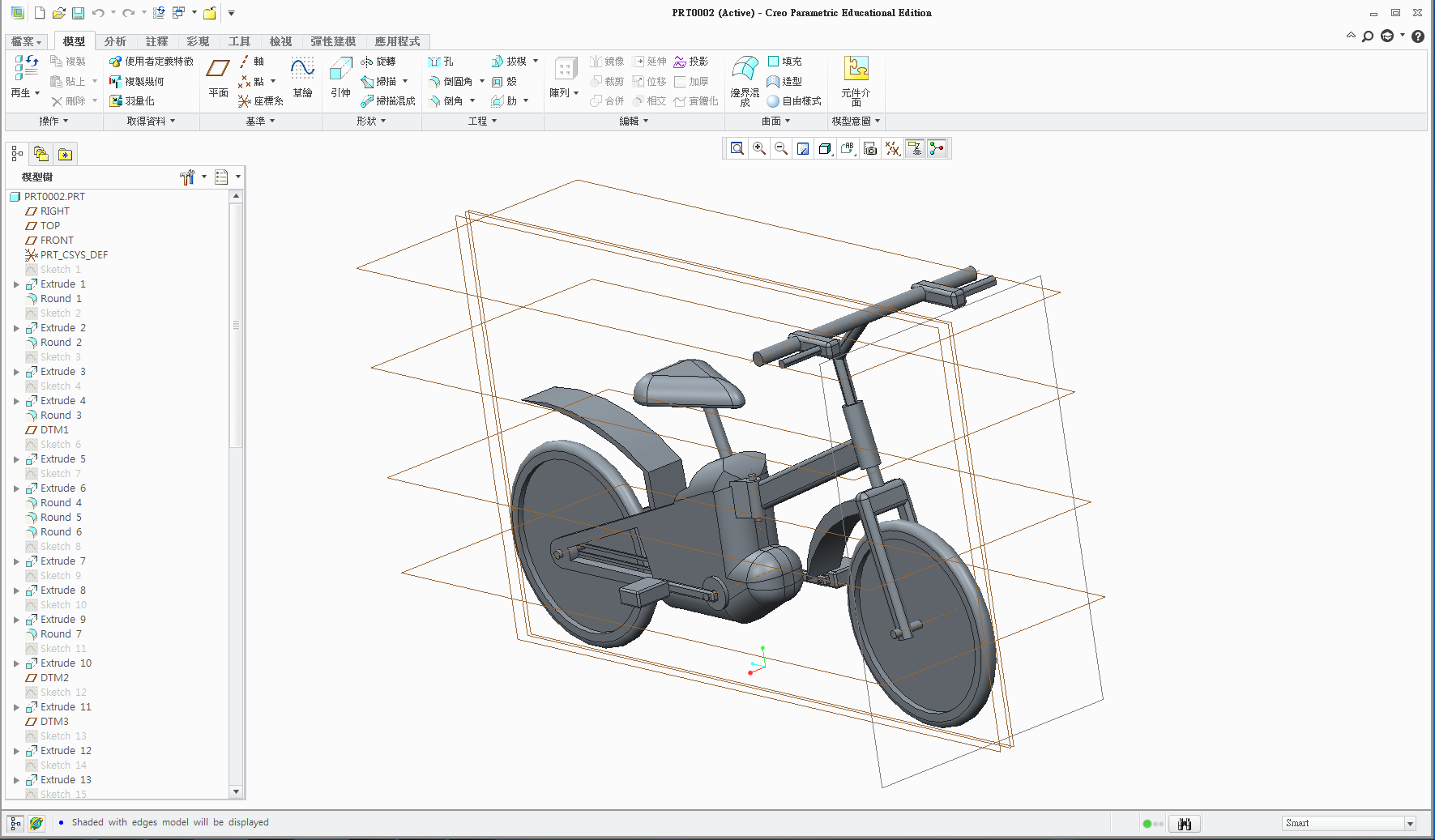Select the 旋轉 (Revolve) tool
The image size is (1435, 840).
(378, 62)
